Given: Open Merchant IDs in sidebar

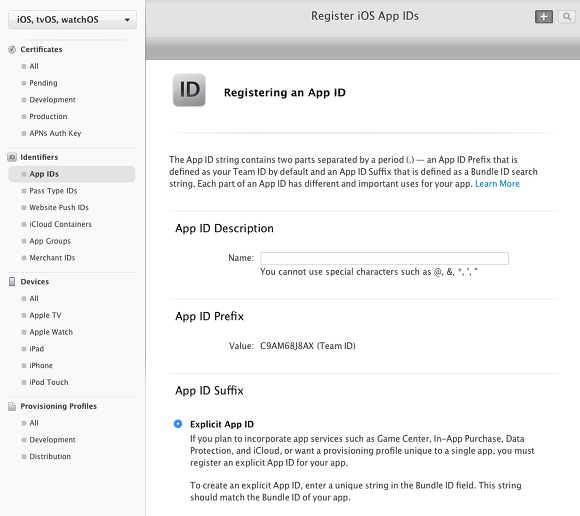Looking at the screenshot, I should point(52,258).
